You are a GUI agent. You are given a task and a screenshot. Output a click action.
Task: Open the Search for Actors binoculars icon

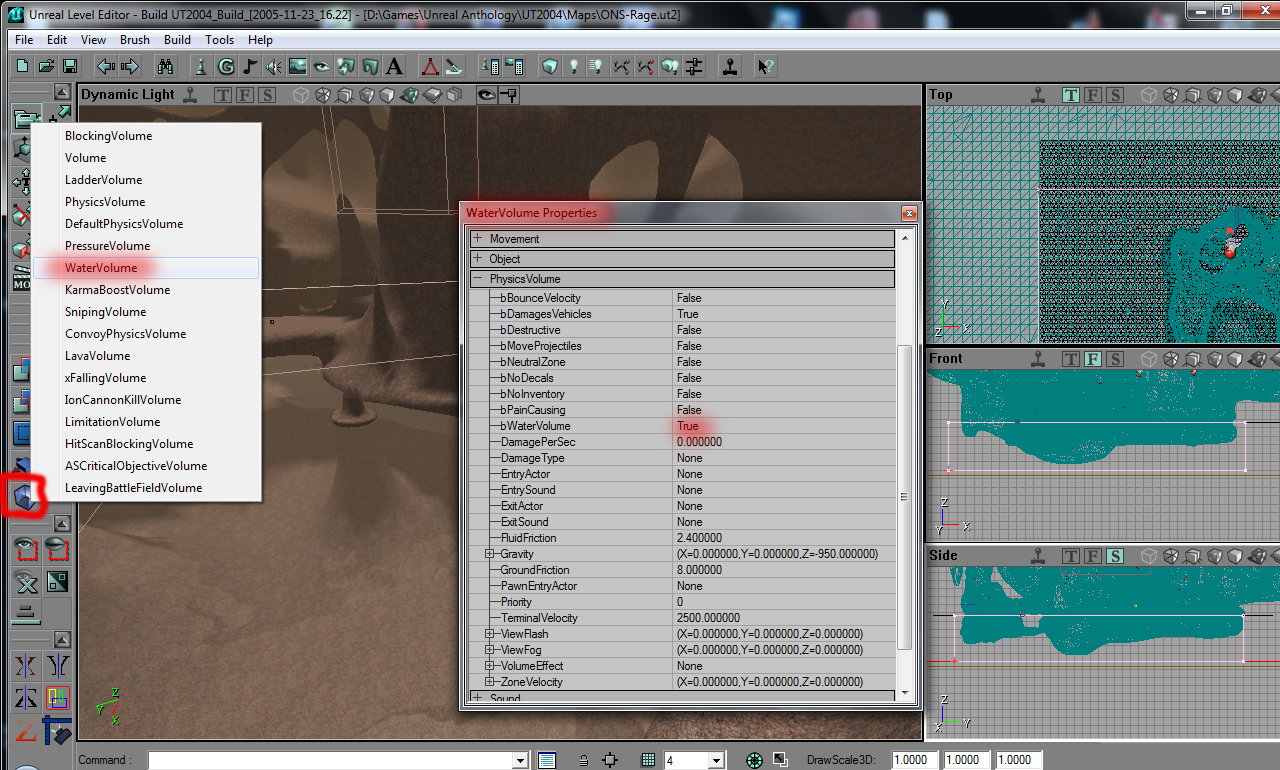pos(166,67)
